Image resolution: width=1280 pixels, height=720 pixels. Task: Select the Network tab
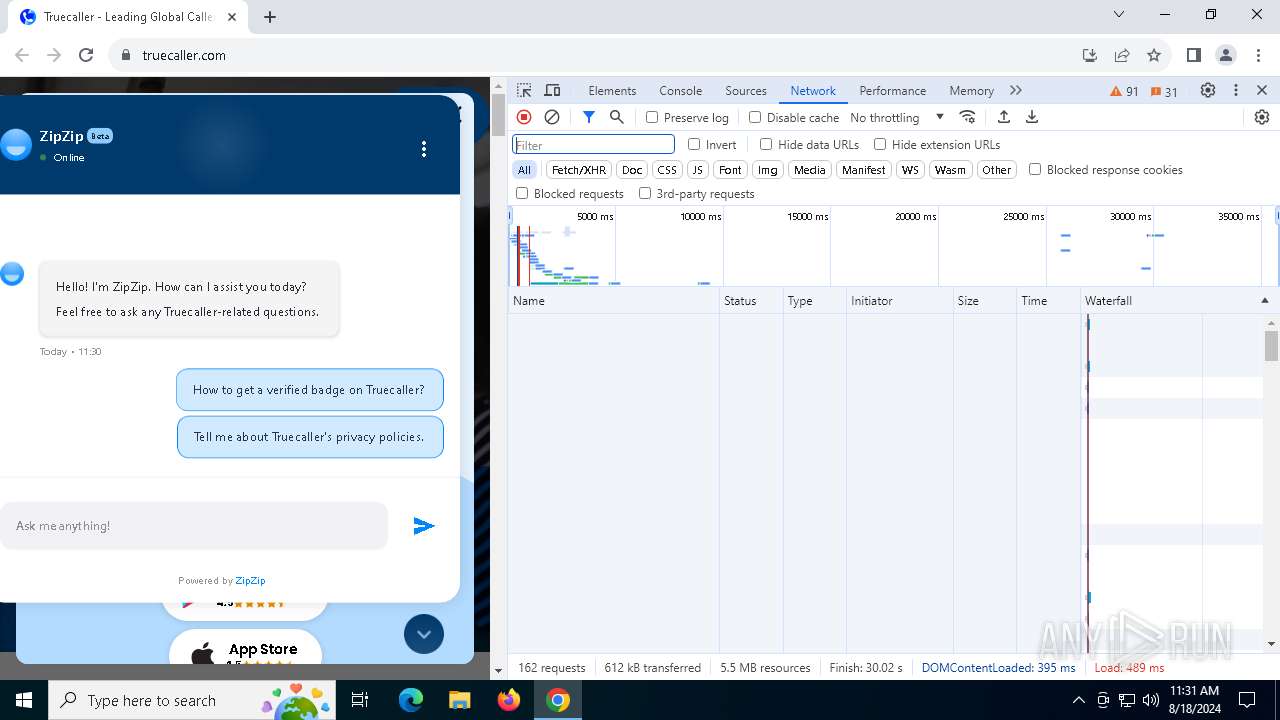tap(813, 90)
